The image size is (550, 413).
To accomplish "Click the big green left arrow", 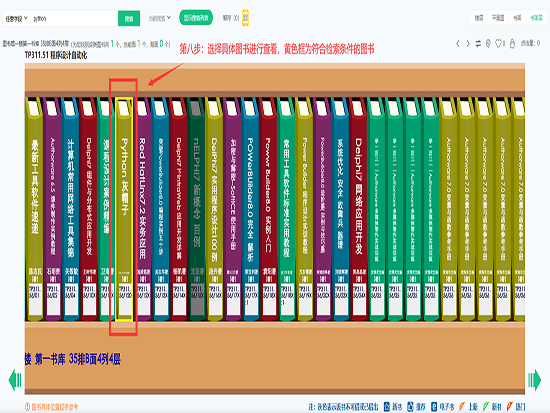I will coord(15,380).
